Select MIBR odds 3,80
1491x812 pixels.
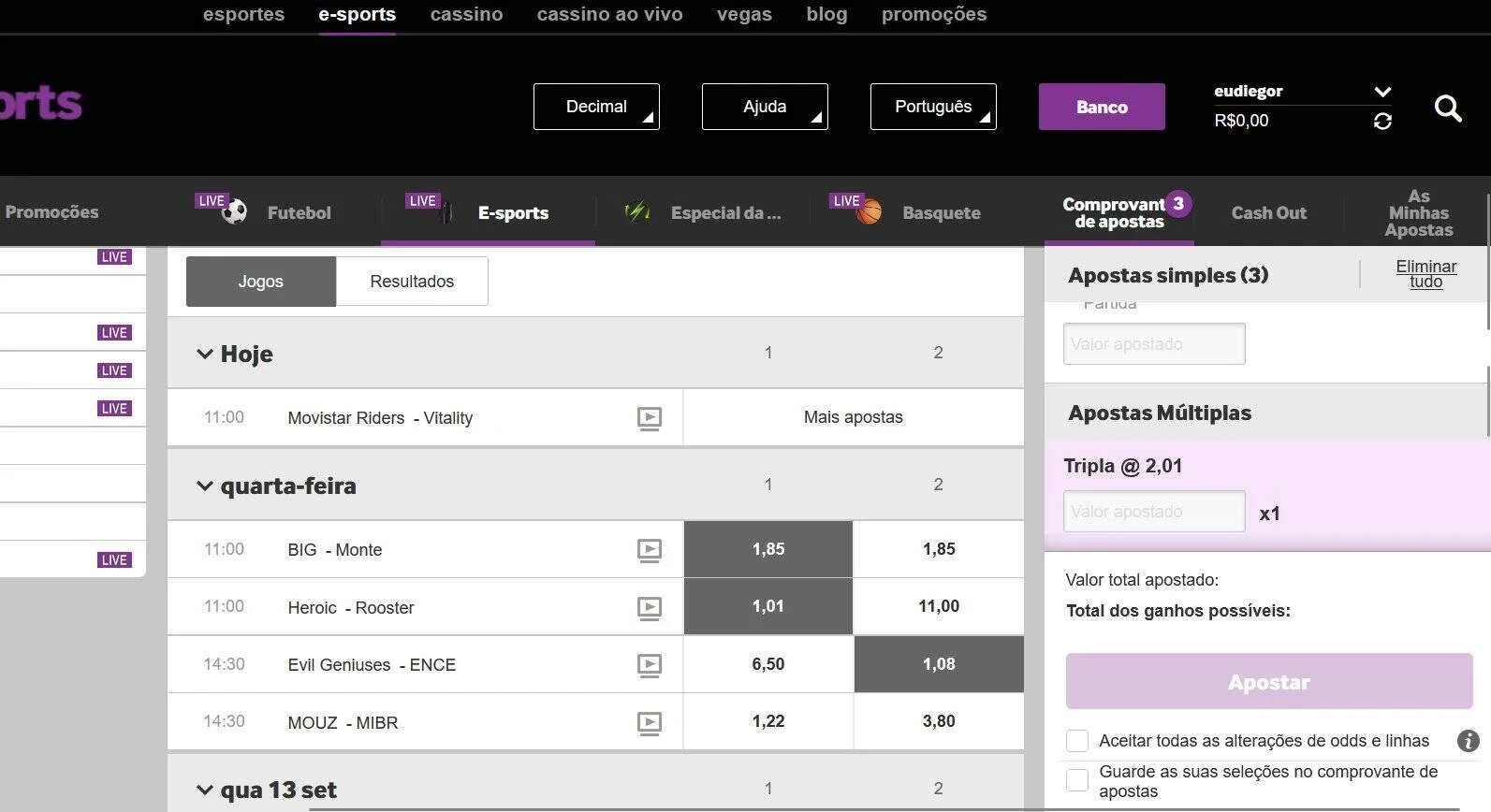pyautogui.click(x=939, y=721)
